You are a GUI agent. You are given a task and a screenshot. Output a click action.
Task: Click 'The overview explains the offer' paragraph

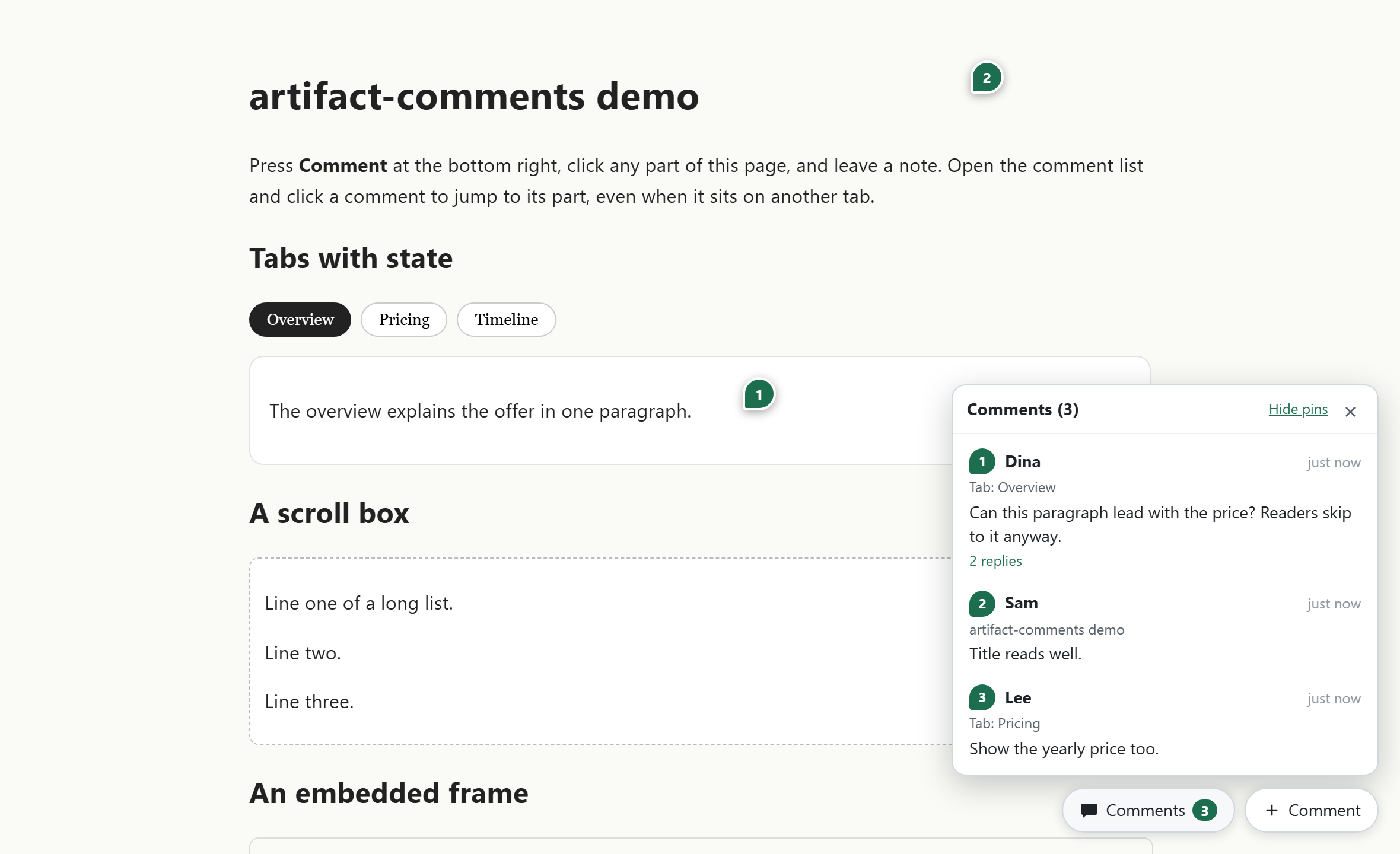point(480,411)
